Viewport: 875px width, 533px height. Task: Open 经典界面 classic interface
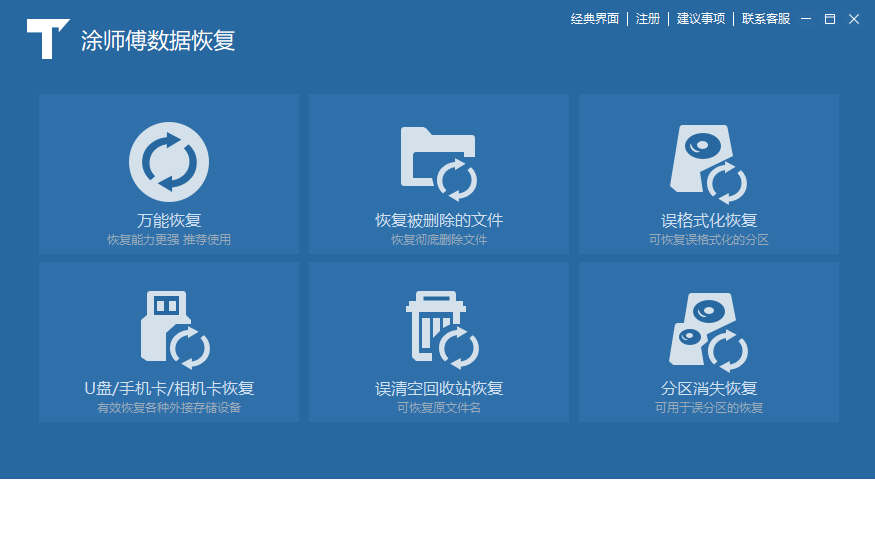pyautogui.click(x=594, y=19)
